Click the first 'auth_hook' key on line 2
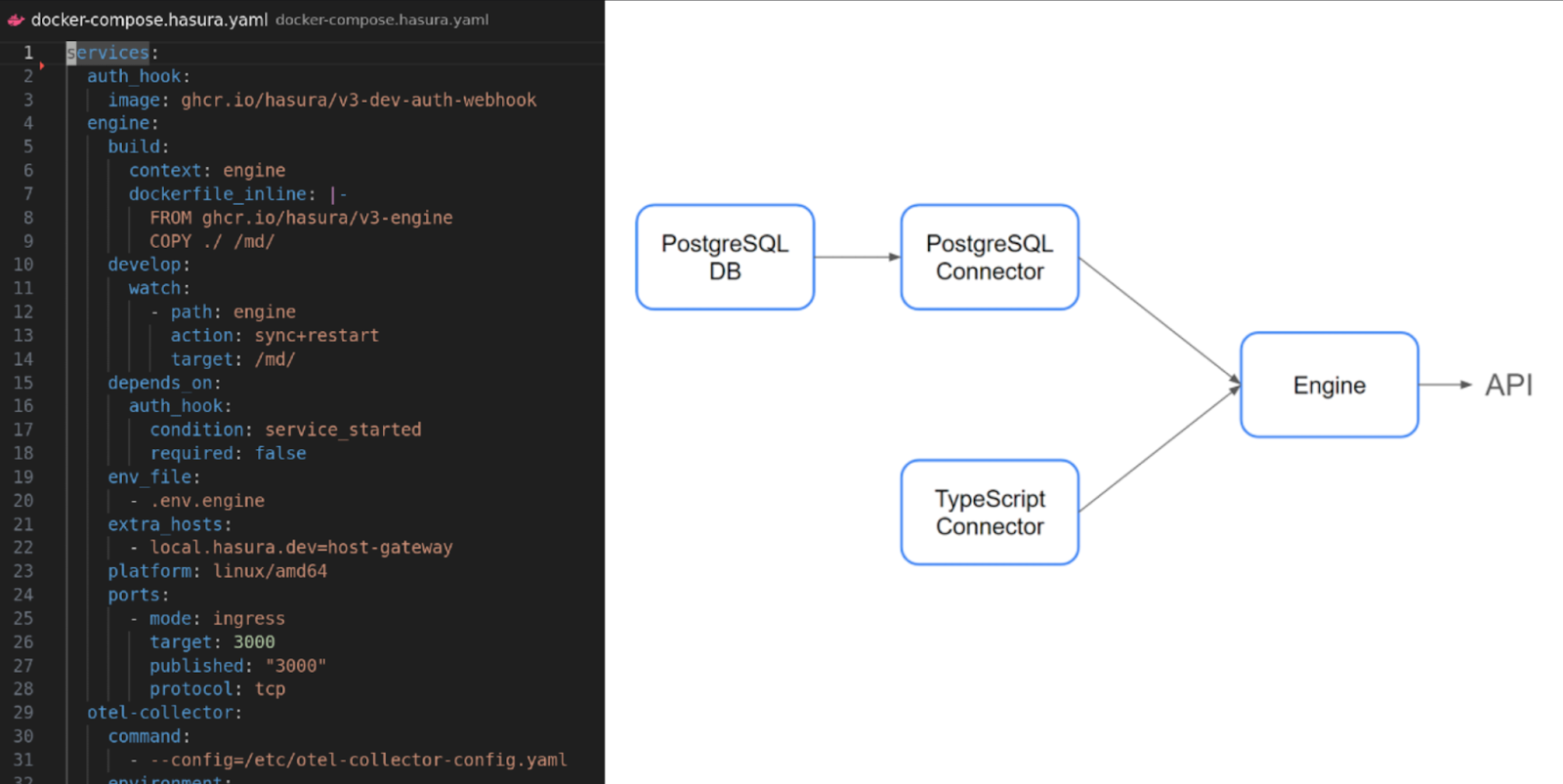Screen dimensions: 1563x784 click(x=134, y=76)
